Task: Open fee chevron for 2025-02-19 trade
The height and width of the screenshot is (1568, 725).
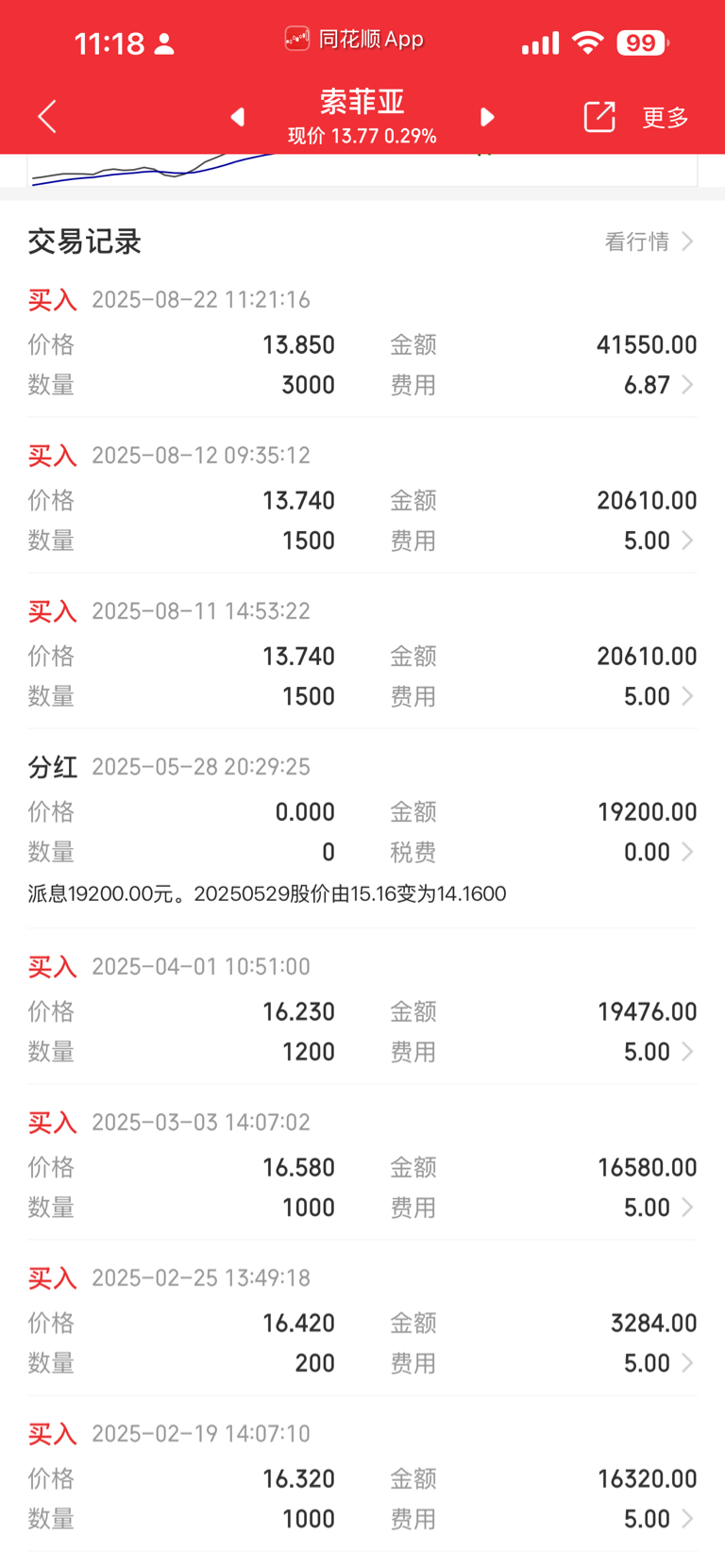Action: [688, 1519]
